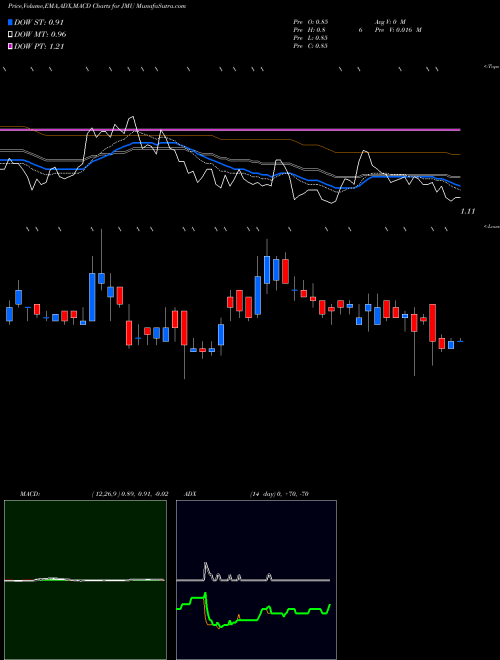The width and height of the screenshot is (500, 660).
Task: Open the dark blue ADX indicator chart panel
Action: click(x=256, y=580)
